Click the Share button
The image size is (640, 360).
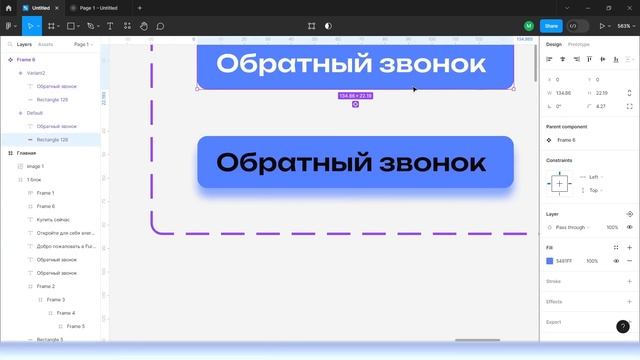551,26
